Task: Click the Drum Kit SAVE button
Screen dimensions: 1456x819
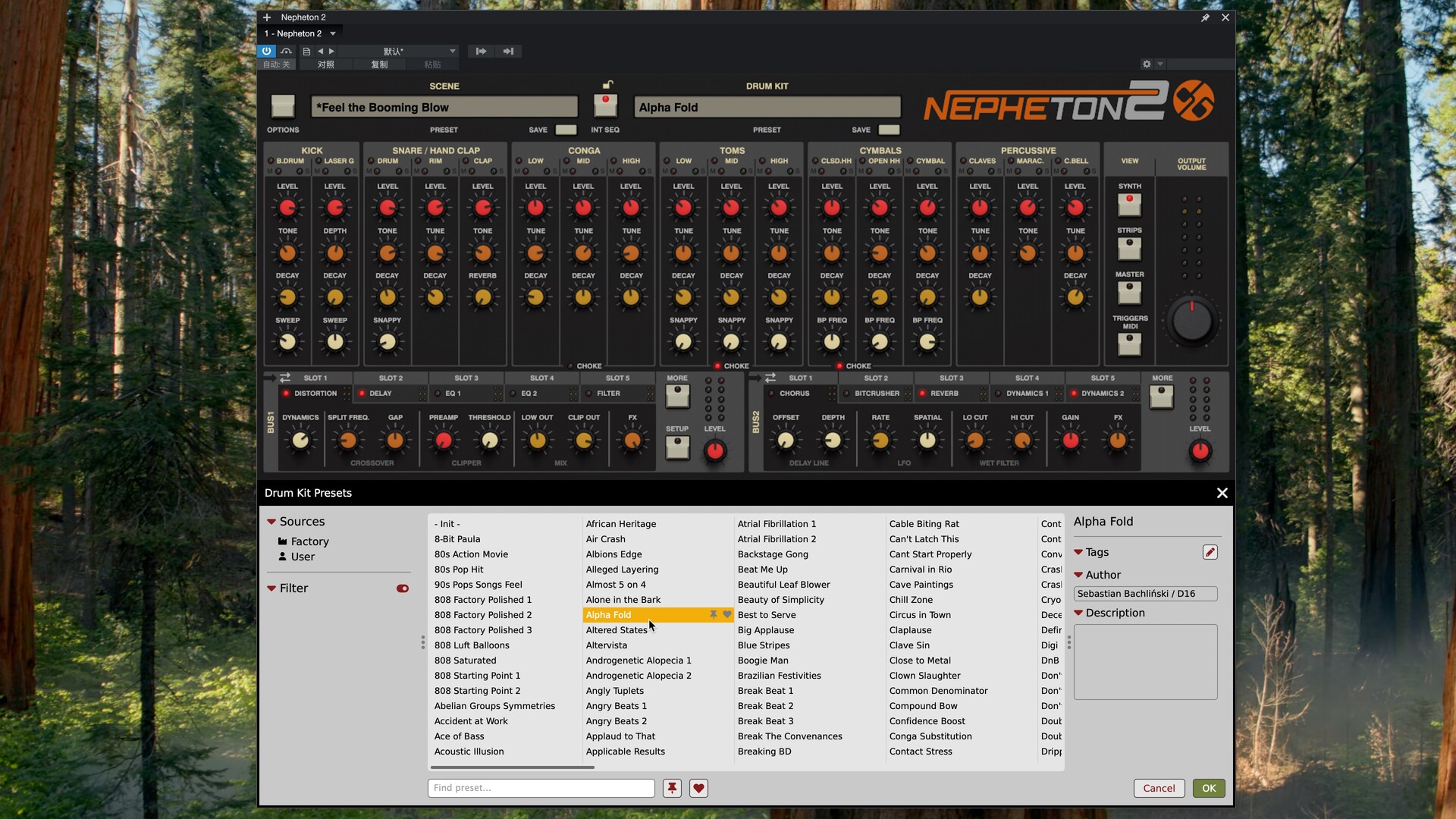Action: (889, 130)
